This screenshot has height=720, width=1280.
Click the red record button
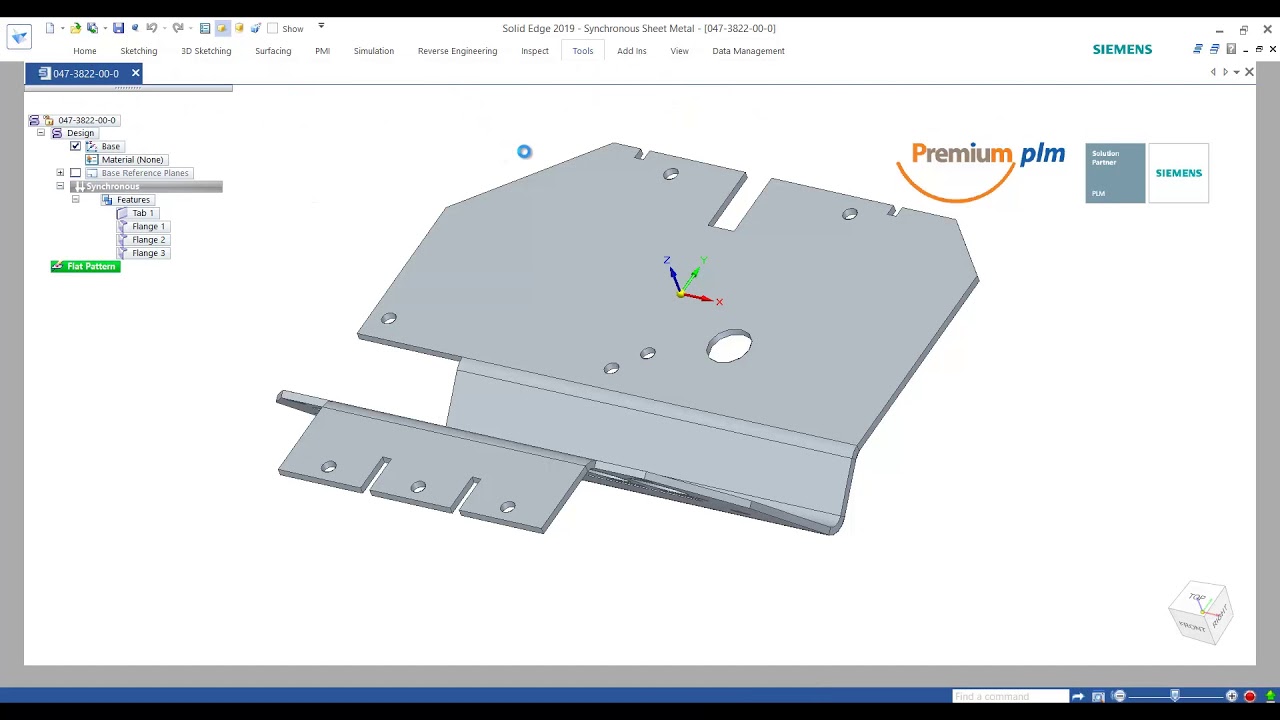1250,696
